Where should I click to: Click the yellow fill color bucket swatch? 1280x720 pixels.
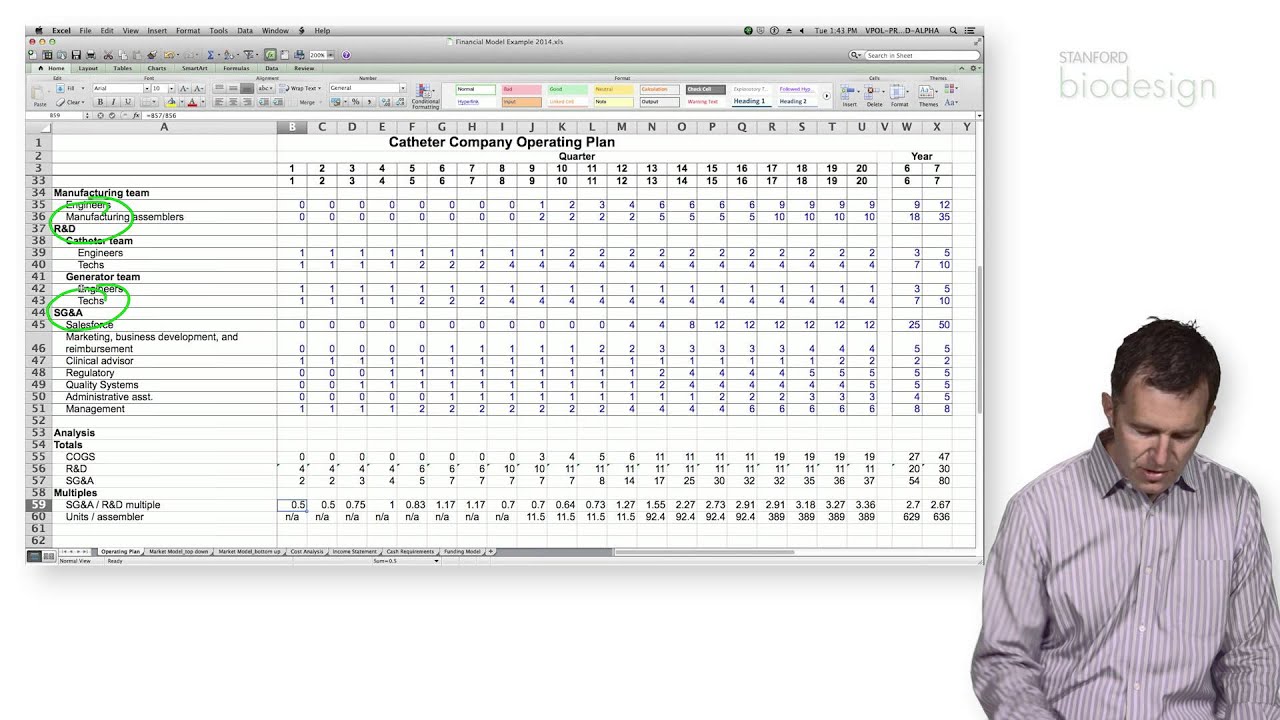(171, 102)
